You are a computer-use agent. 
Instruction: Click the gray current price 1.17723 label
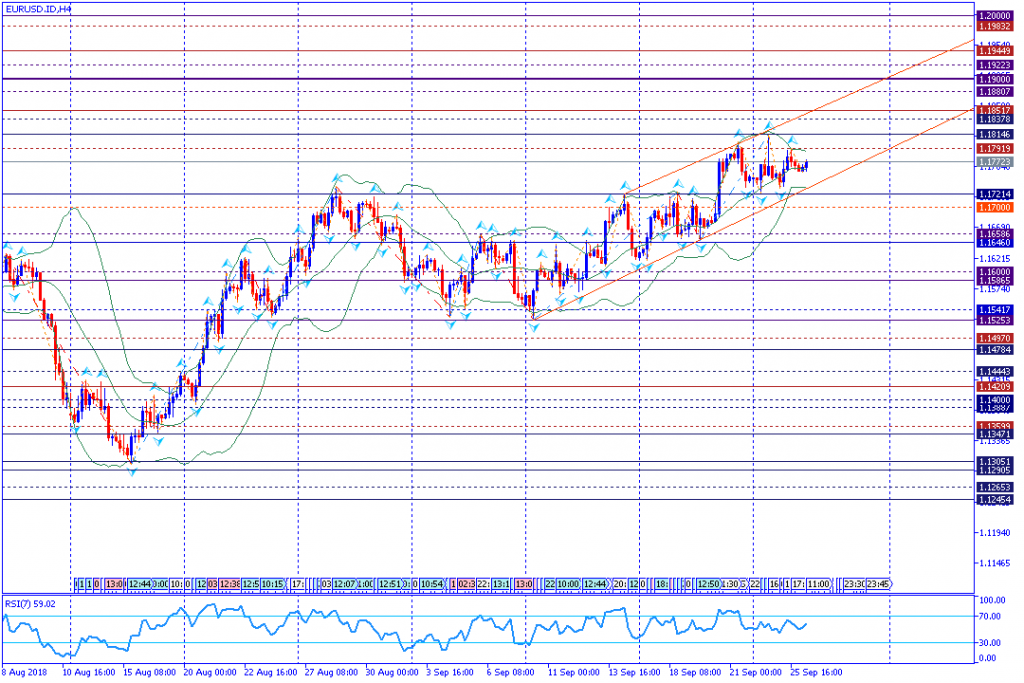[994, 161]
